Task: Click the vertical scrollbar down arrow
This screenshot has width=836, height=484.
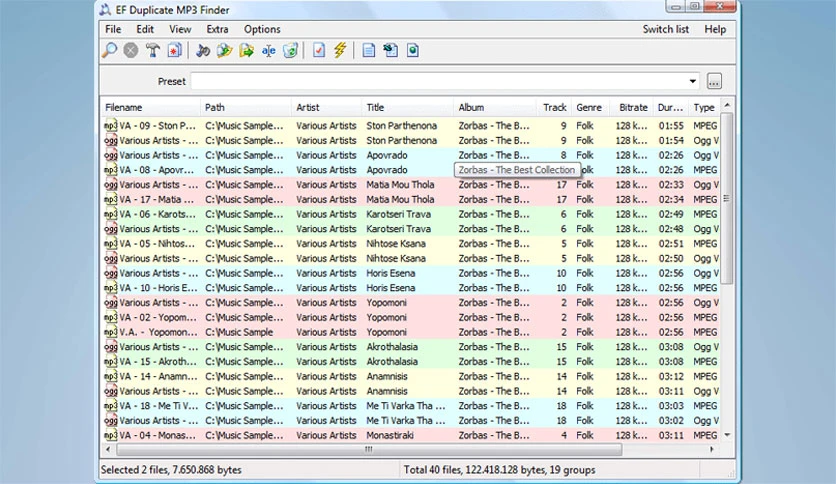Action: click(x=727, y=435)
